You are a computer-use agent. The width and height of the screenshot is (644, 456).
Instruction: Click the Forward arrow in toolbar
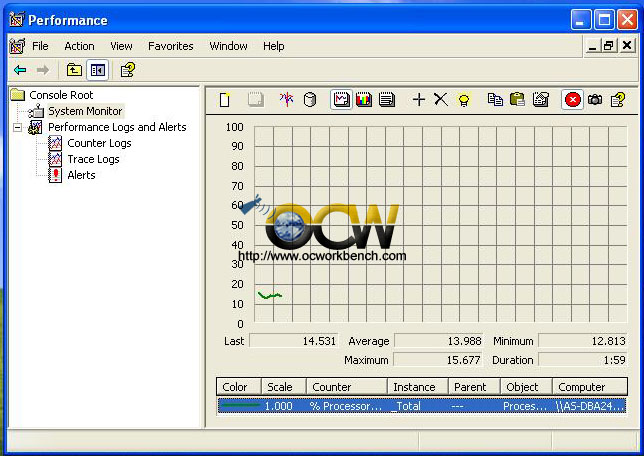coord(43,70)
